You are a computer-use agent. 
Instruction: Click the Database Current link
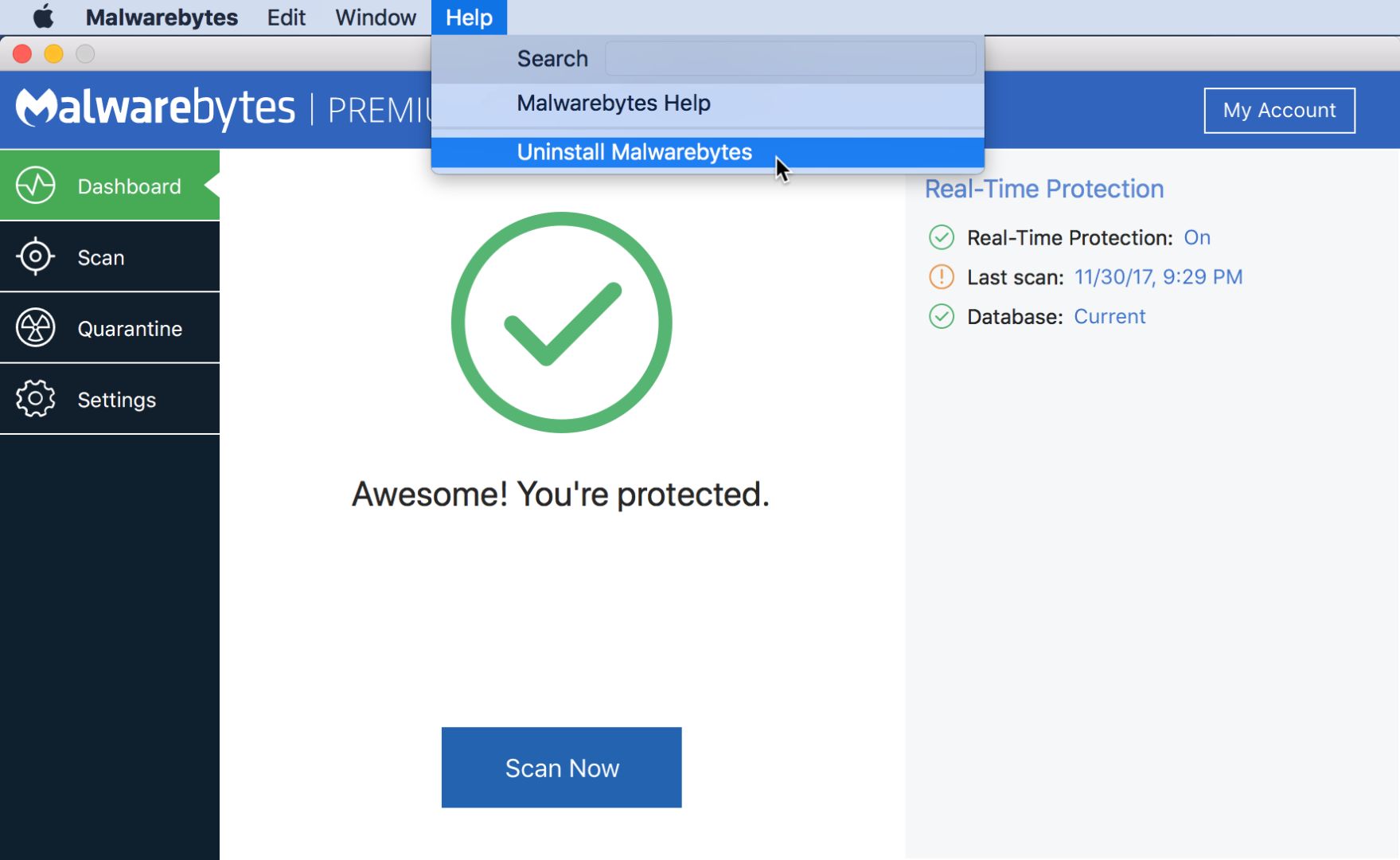(x=1109, y=317)
